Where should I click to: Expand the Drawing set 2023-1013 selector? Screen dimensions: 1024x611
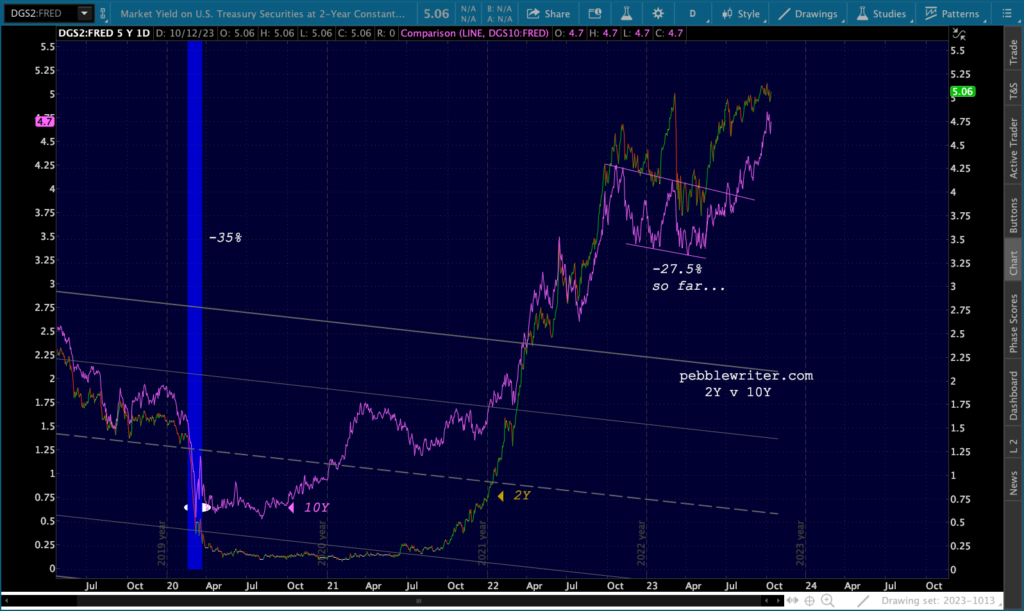click(938, 601)
